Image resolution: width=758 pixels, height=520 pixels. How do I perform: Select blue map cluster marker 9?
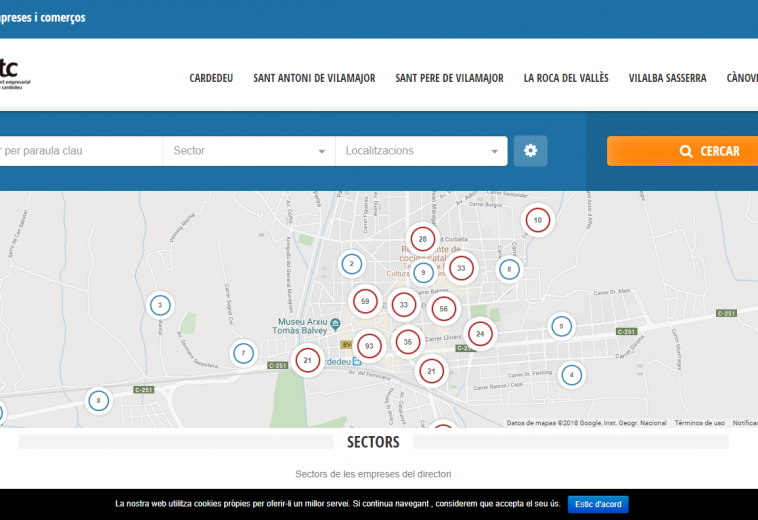pos(423,273)
